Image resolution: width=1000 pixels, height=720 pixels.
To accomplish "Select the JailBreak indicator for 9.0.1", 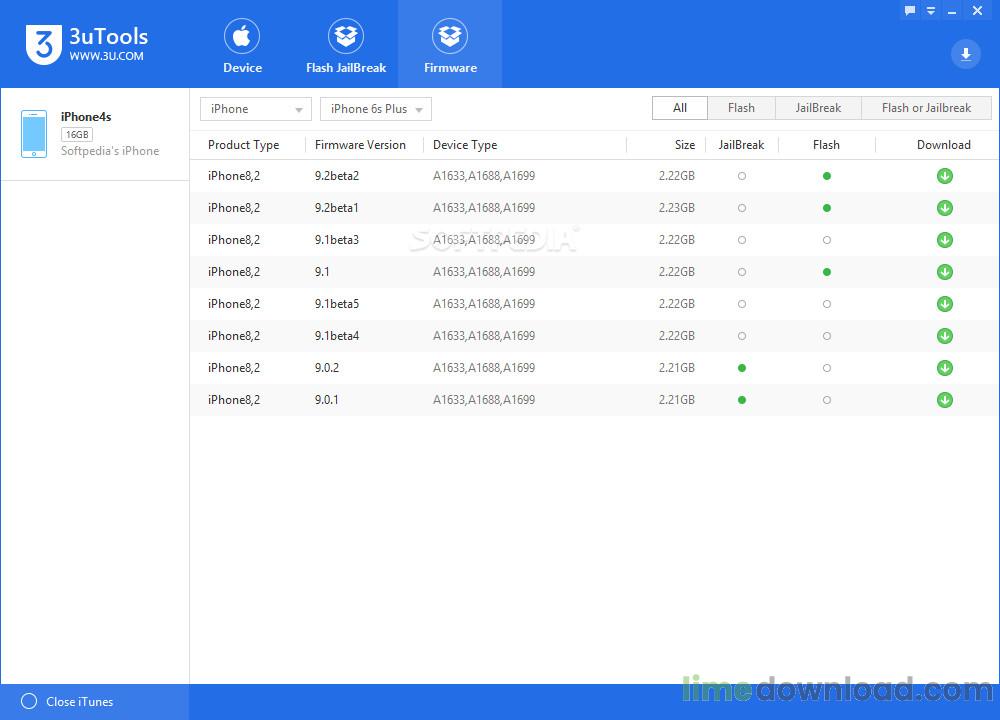I will click(742, 400).
